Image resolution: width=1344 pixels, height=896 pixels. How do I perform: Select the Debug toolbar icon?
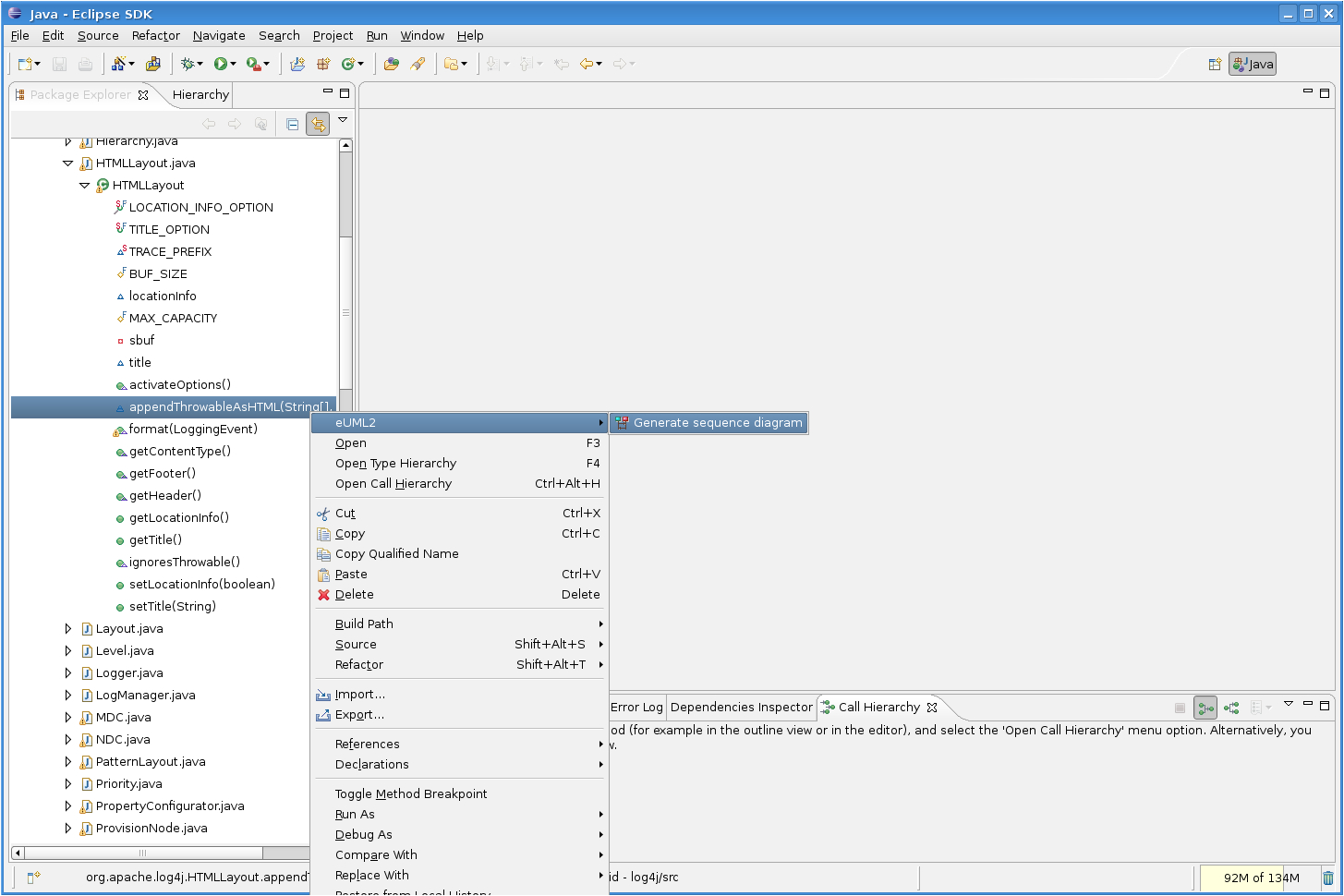188,64
